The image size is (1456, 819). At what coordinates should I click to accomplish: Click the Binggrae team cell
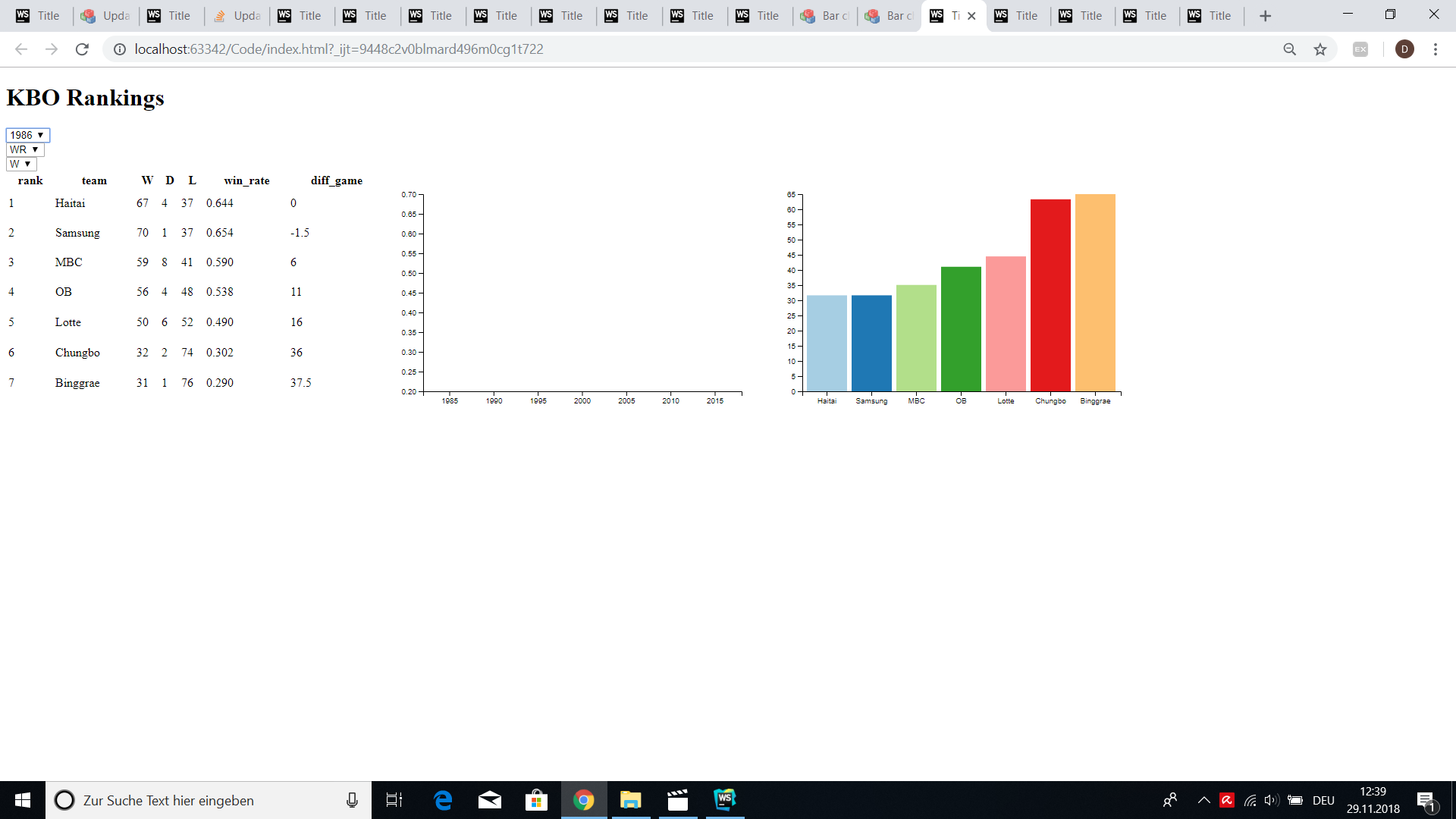click(77, 383)
